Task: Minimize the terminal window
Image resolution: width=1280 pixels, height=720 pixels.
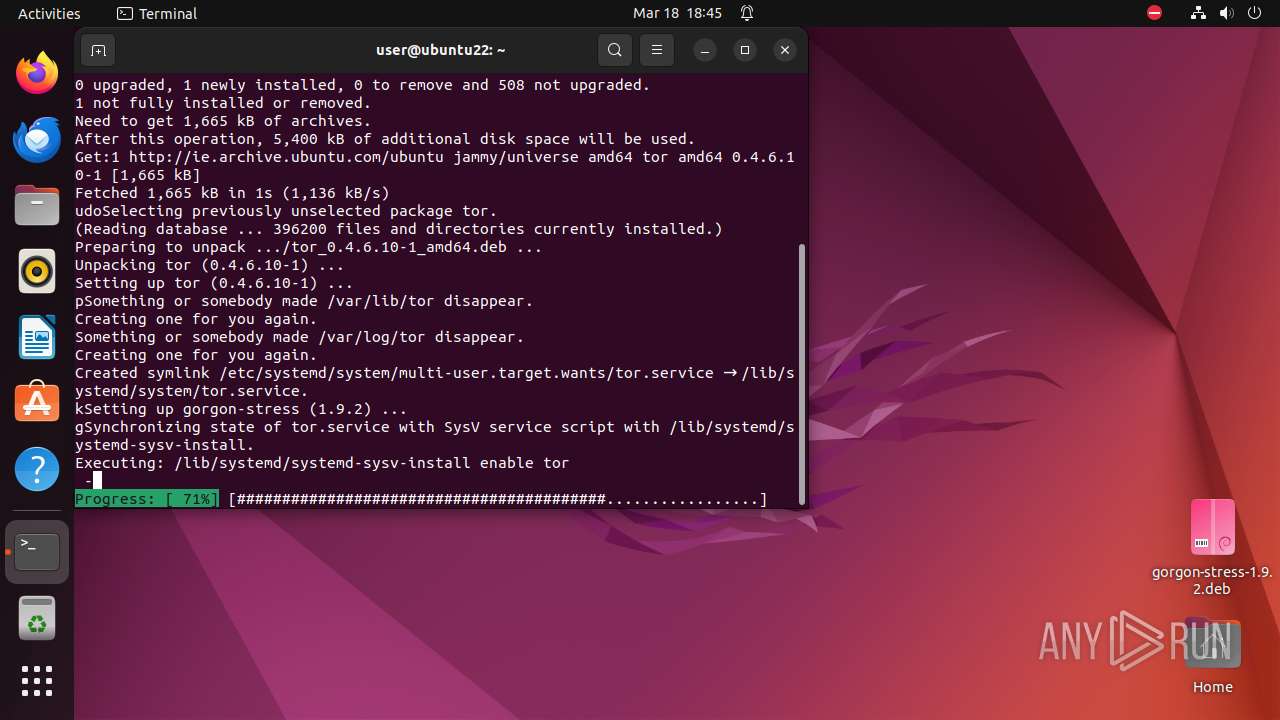Action: (705, 50)
